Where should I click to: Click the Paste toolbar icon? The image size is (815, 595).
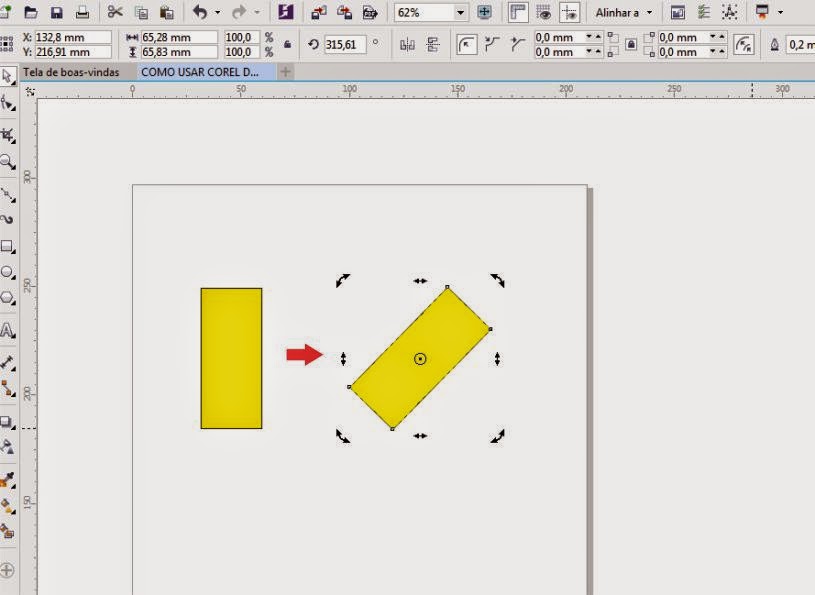tap(165, 12)
